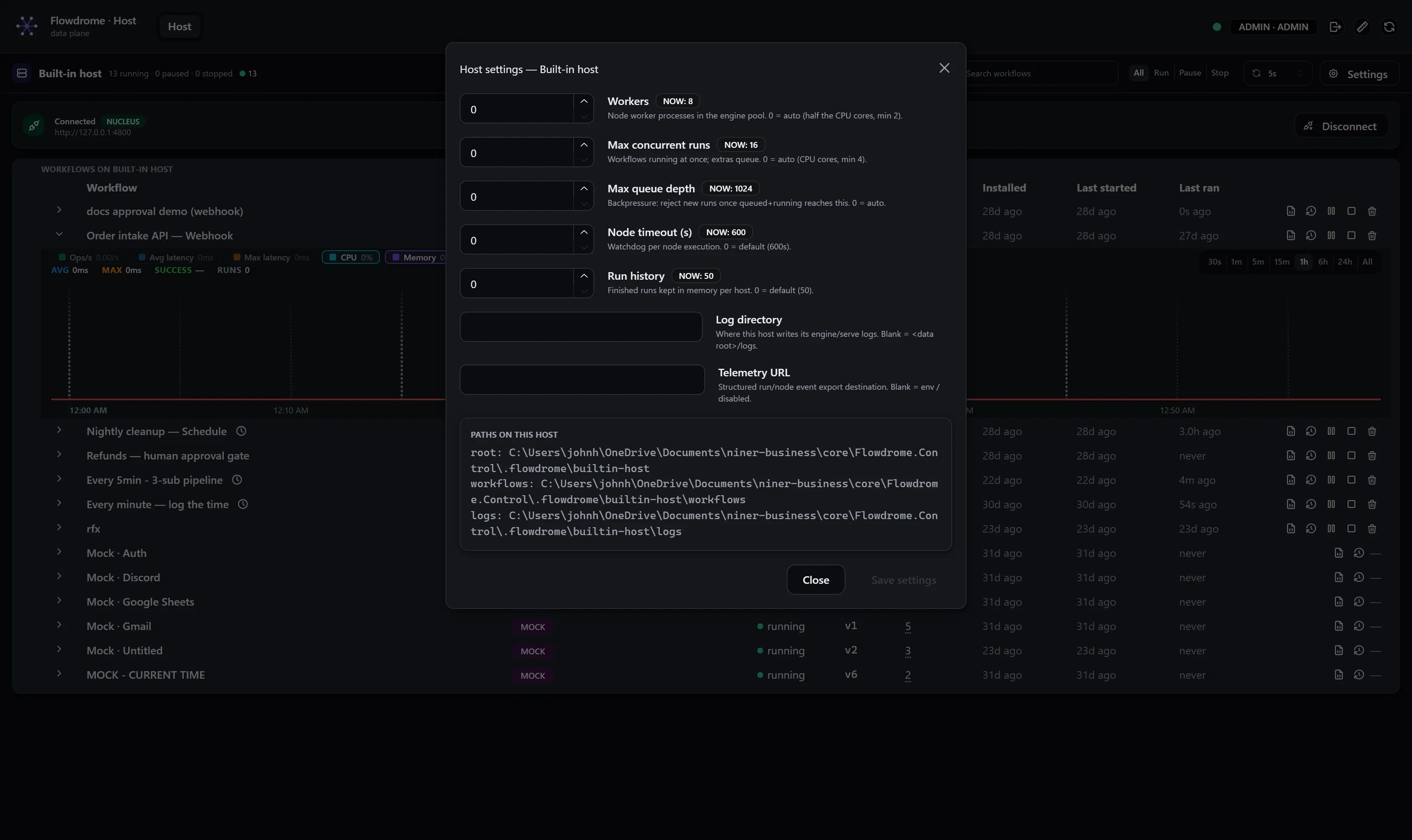The image size is (1412, 840).
Task: View run history for Mock · Gmail row
Action: (x=1359, y=626)
